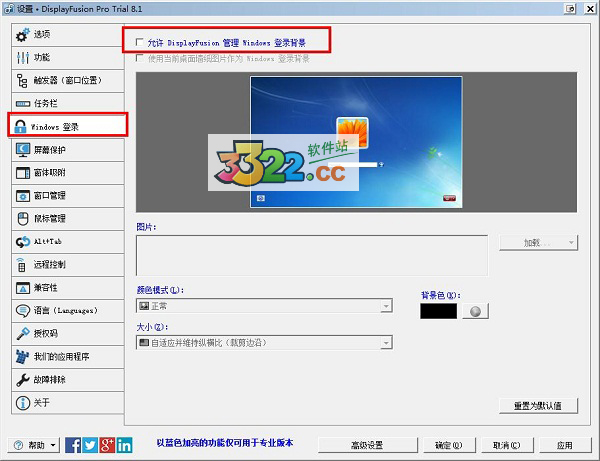
Task: Click the 颜色模式 label
Action: (x=160, y=290)
